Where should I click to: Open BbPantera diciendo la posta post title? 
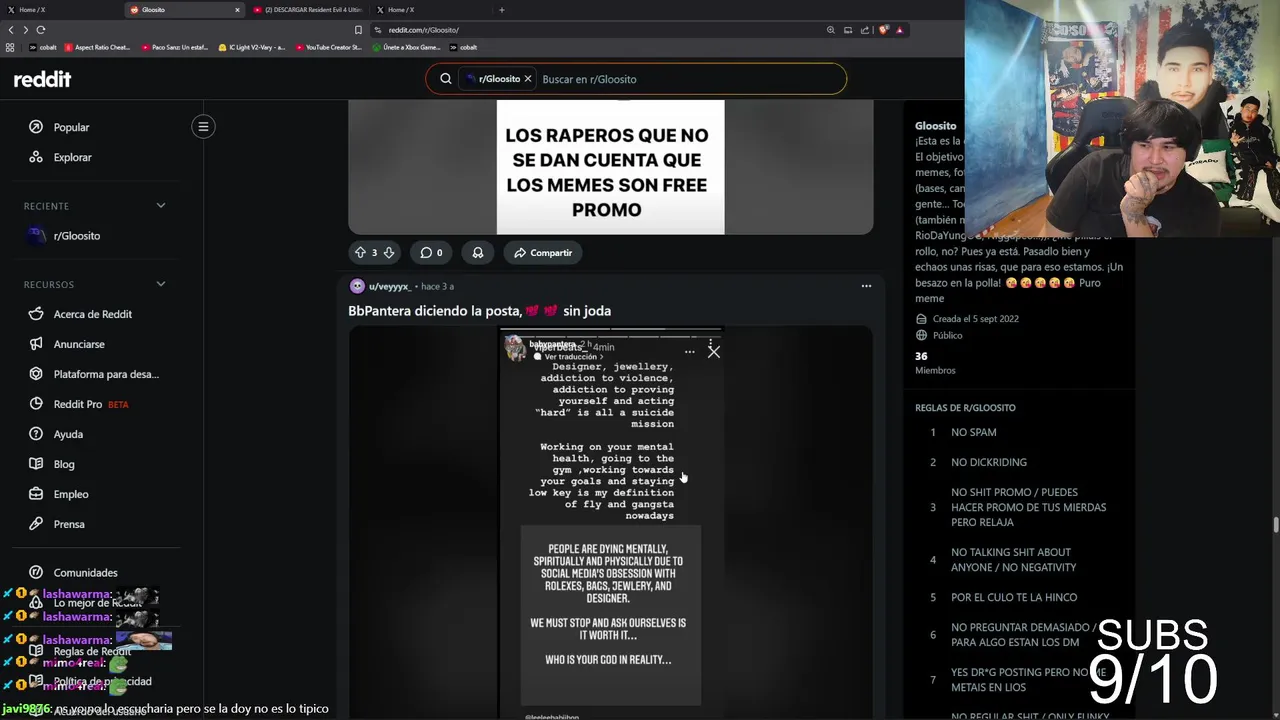point(479,311)
